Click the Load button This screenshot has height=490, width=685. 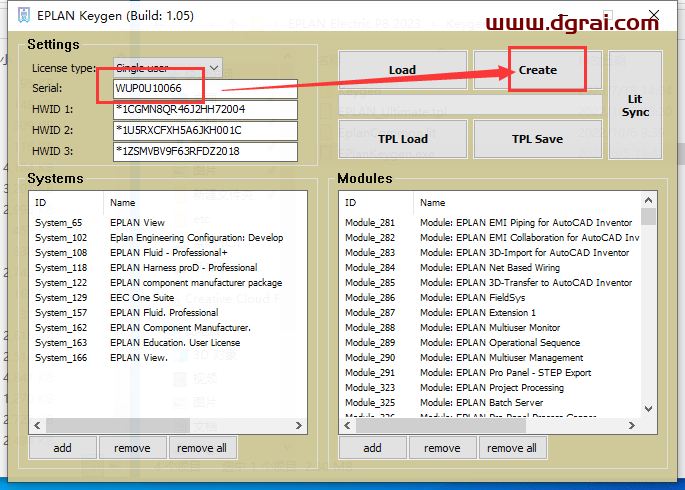click(402, 70)
